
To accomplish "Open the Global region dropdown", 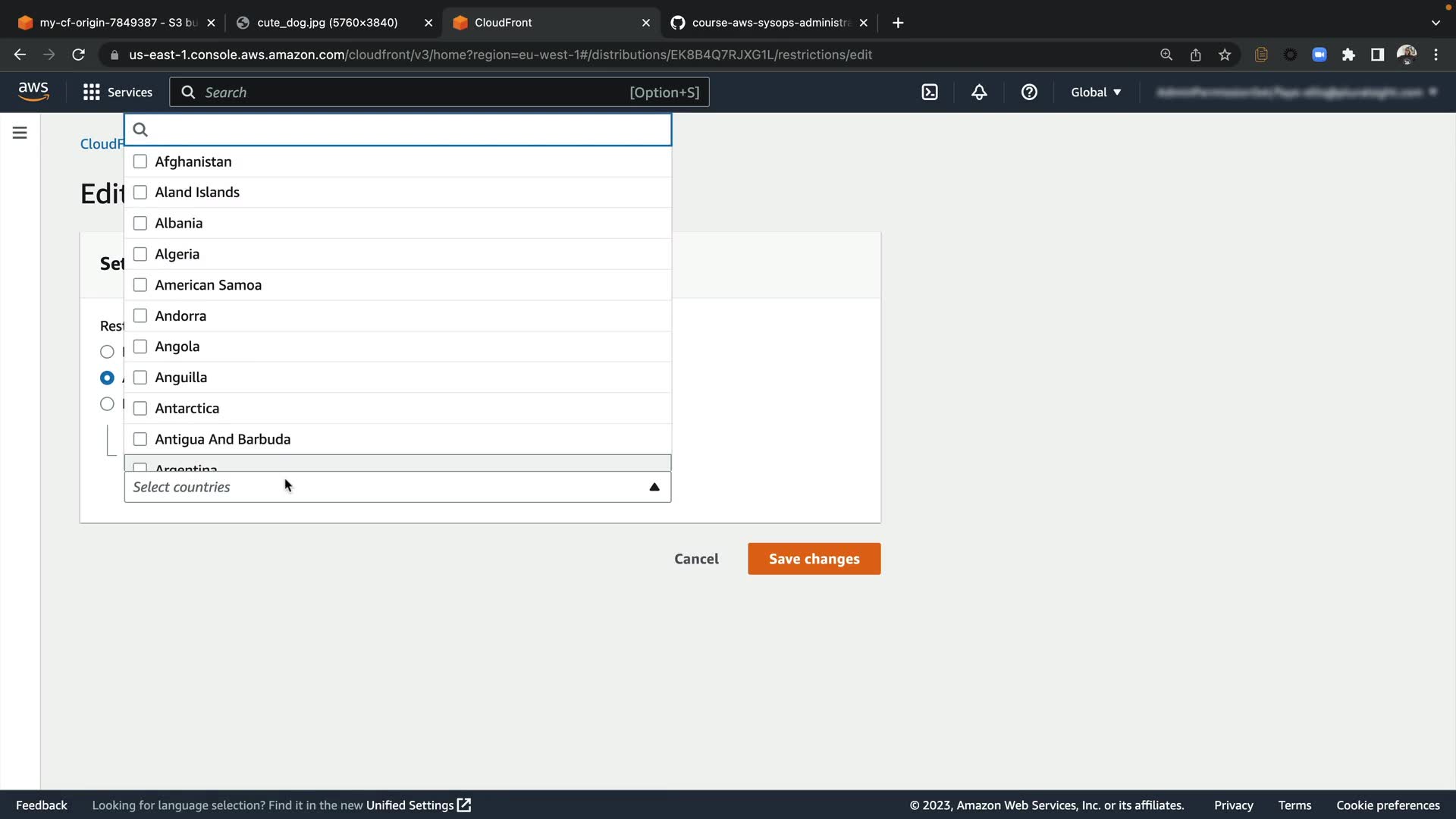I will [x=1096, y=92].
